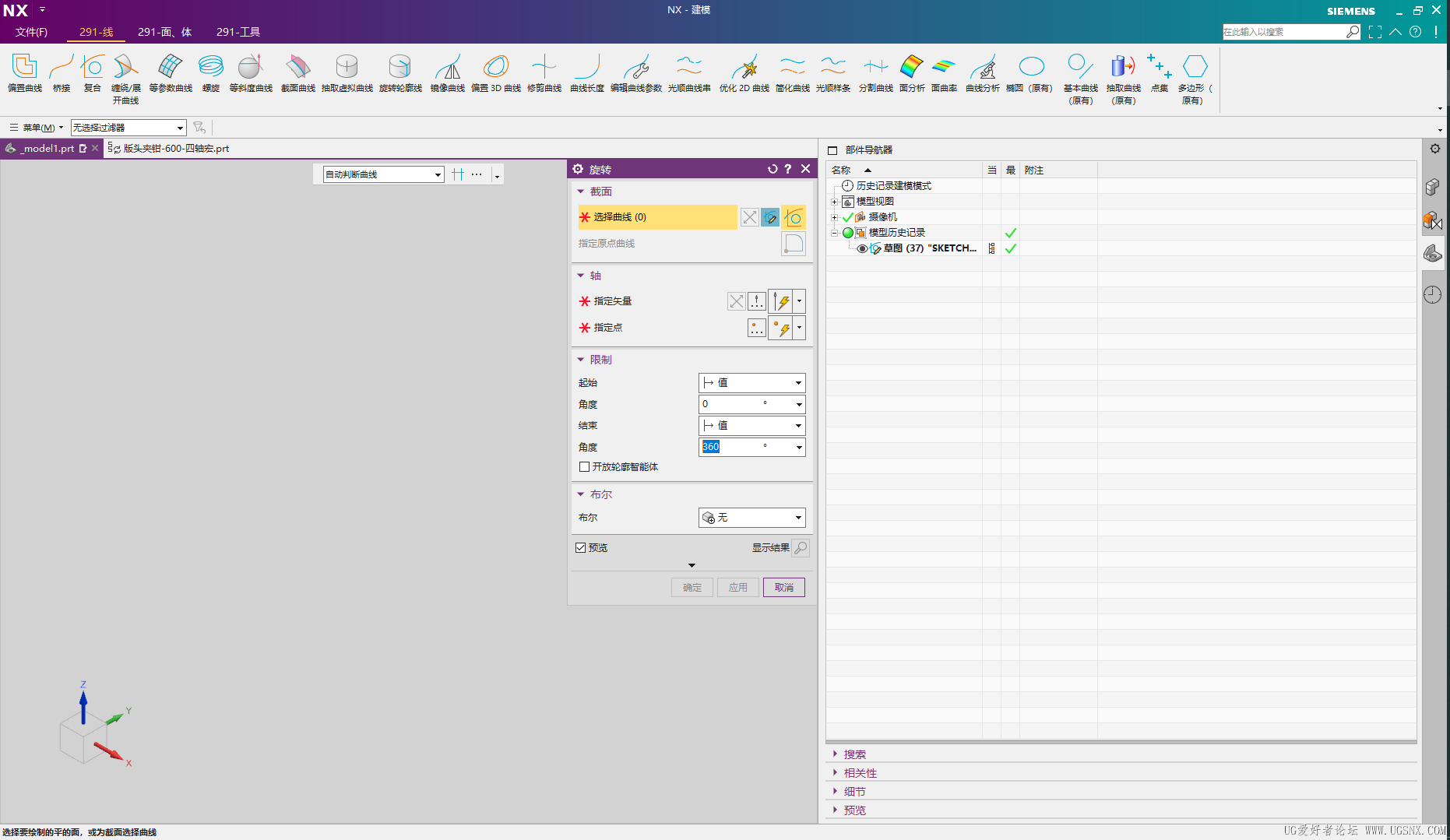Open the part navigator settings gear

[1435, 149]
